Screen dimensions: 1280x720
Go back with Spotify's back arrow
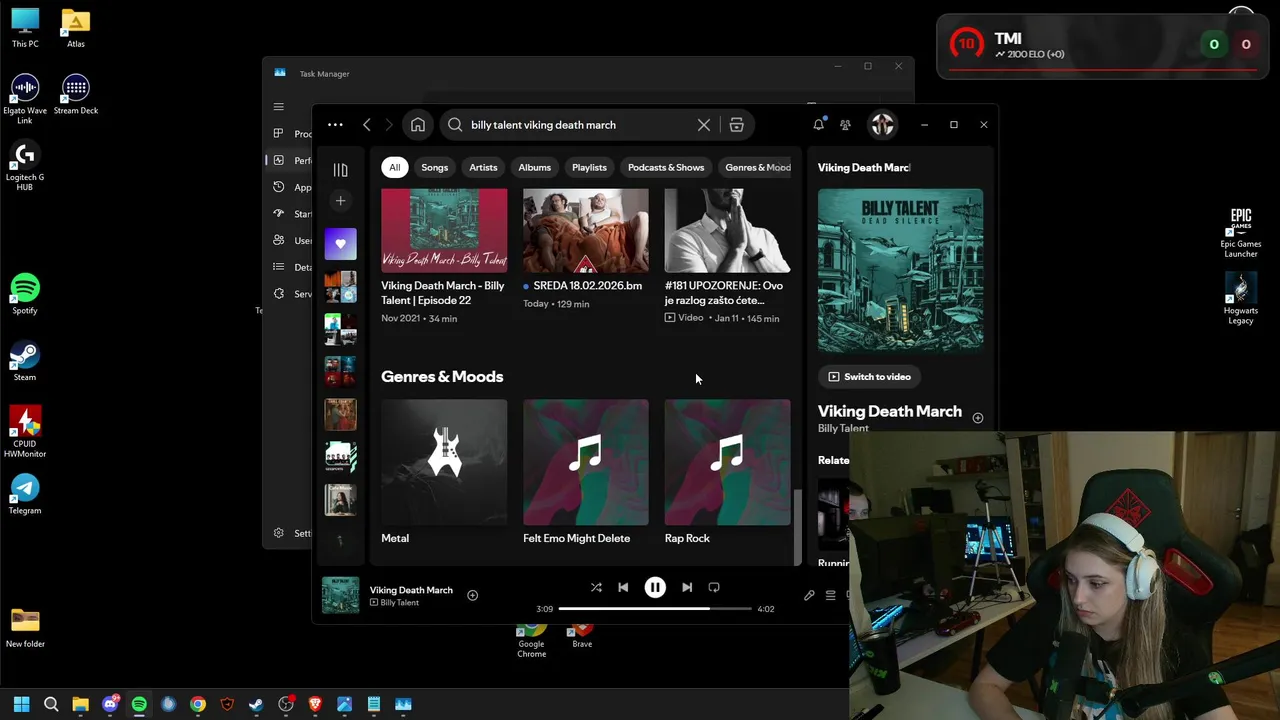click(x=367, y=125)
